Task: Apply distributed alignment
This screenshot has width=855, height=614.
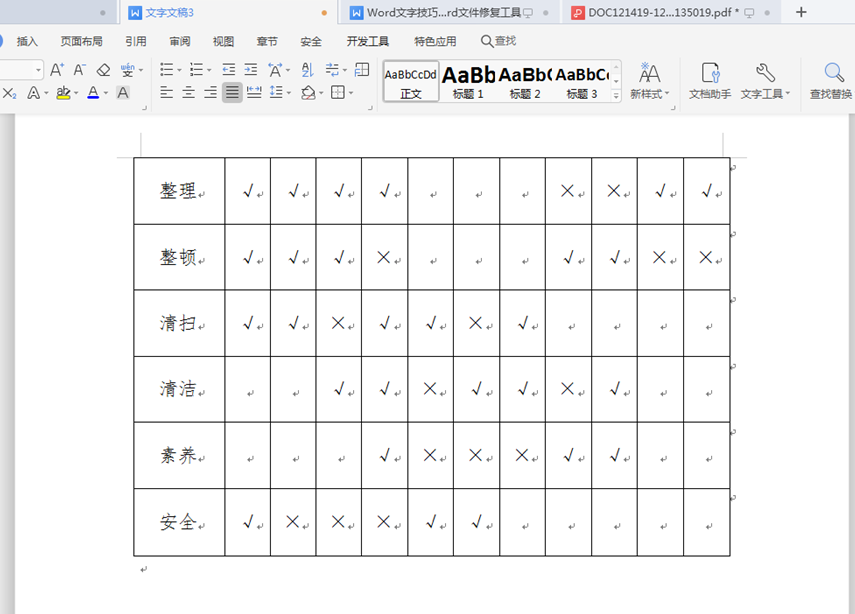Action: coord(254,93)
